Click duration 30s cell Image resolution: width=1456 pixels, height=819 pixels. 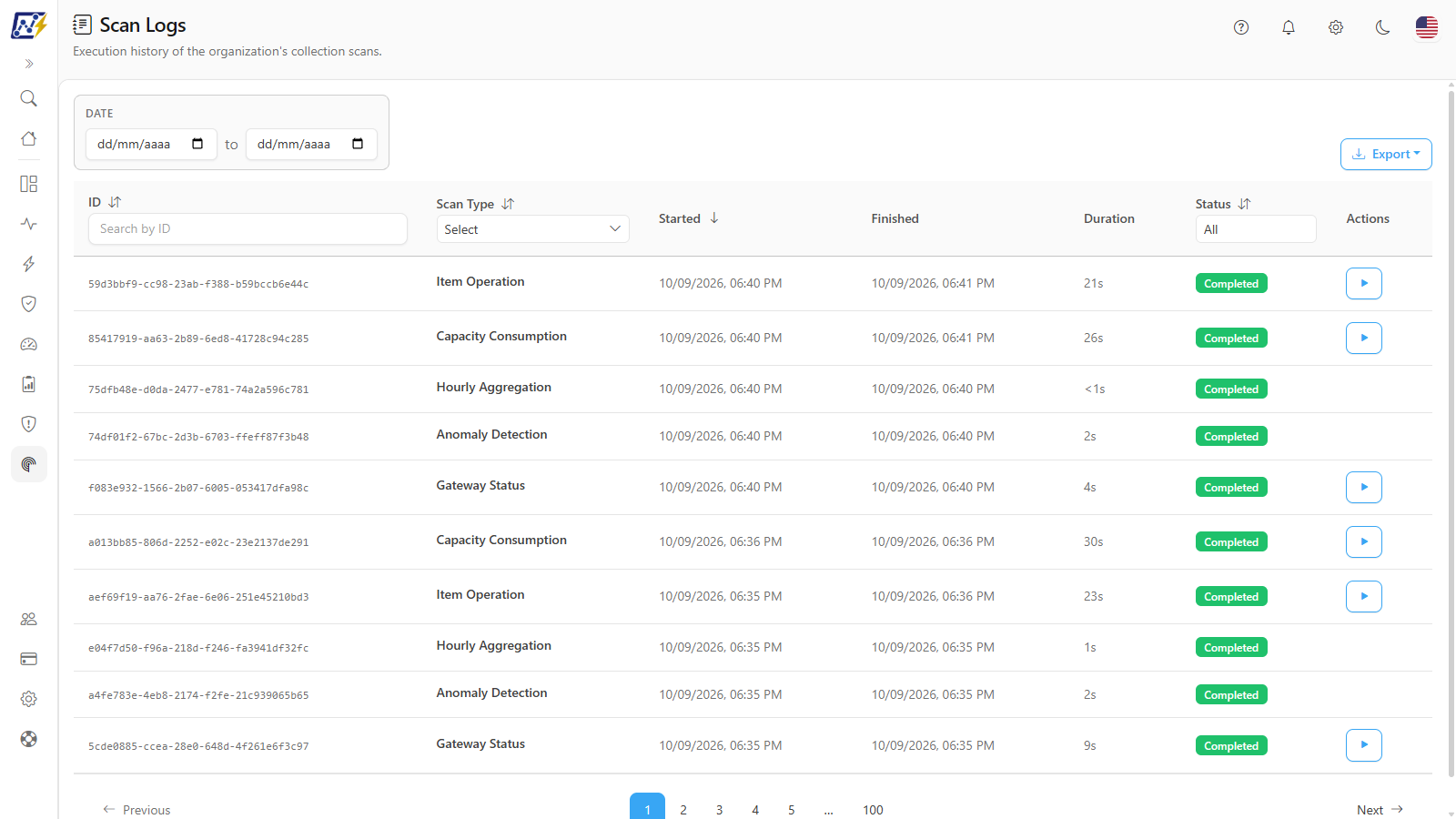[x=1094, y=541]
